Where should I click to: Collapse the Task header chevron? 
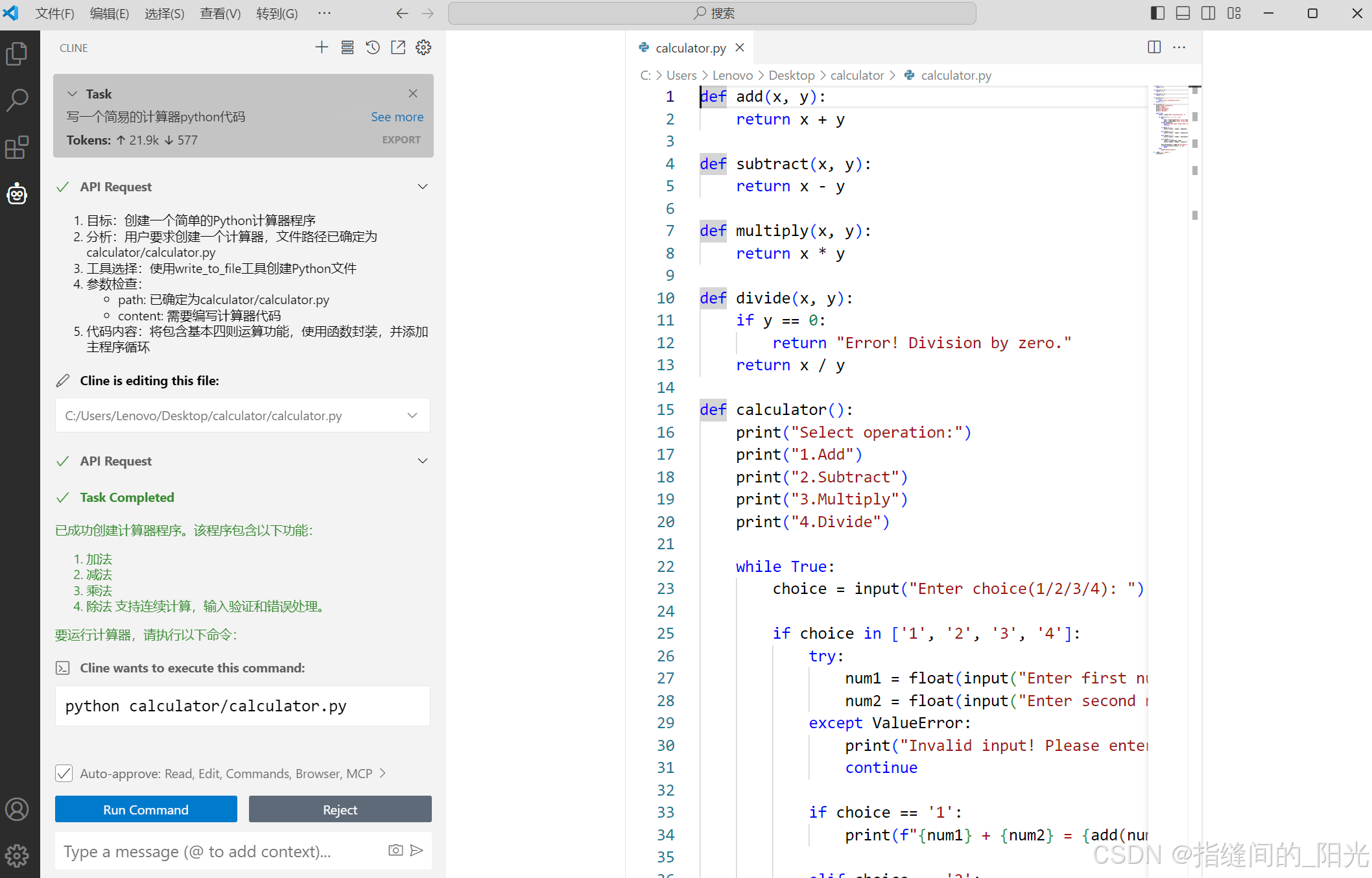coord(73,94)
